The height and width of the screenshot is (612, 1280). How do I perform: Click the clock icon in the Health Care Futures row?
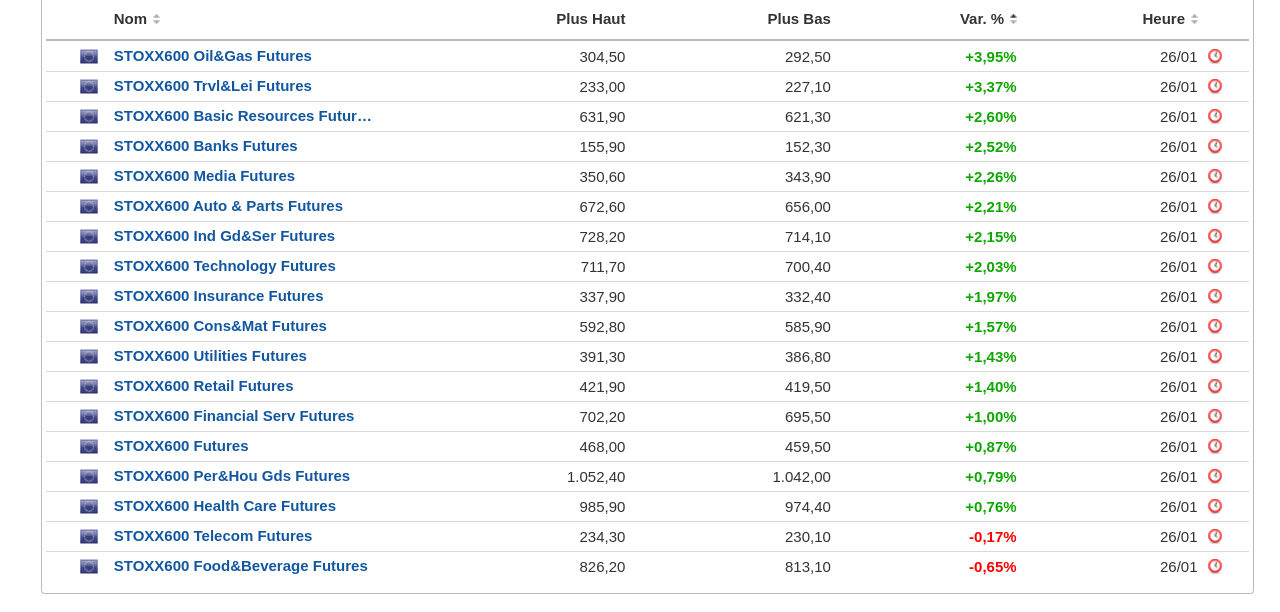(x=1215, y=506)
